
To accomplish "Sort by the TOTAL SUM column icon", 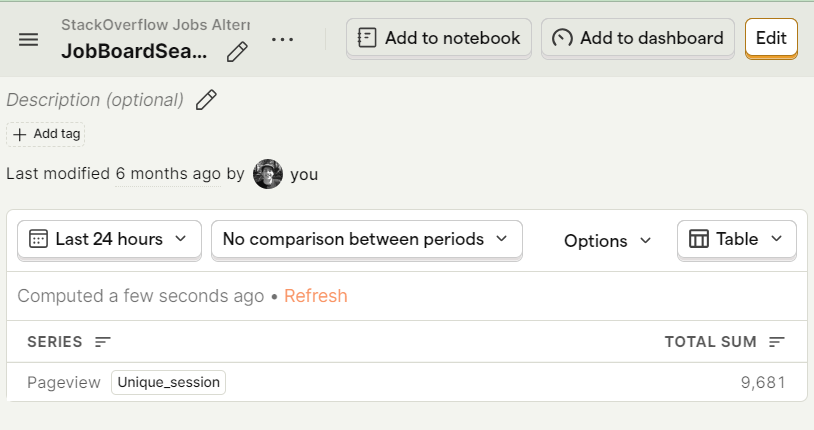I will 777,342.
